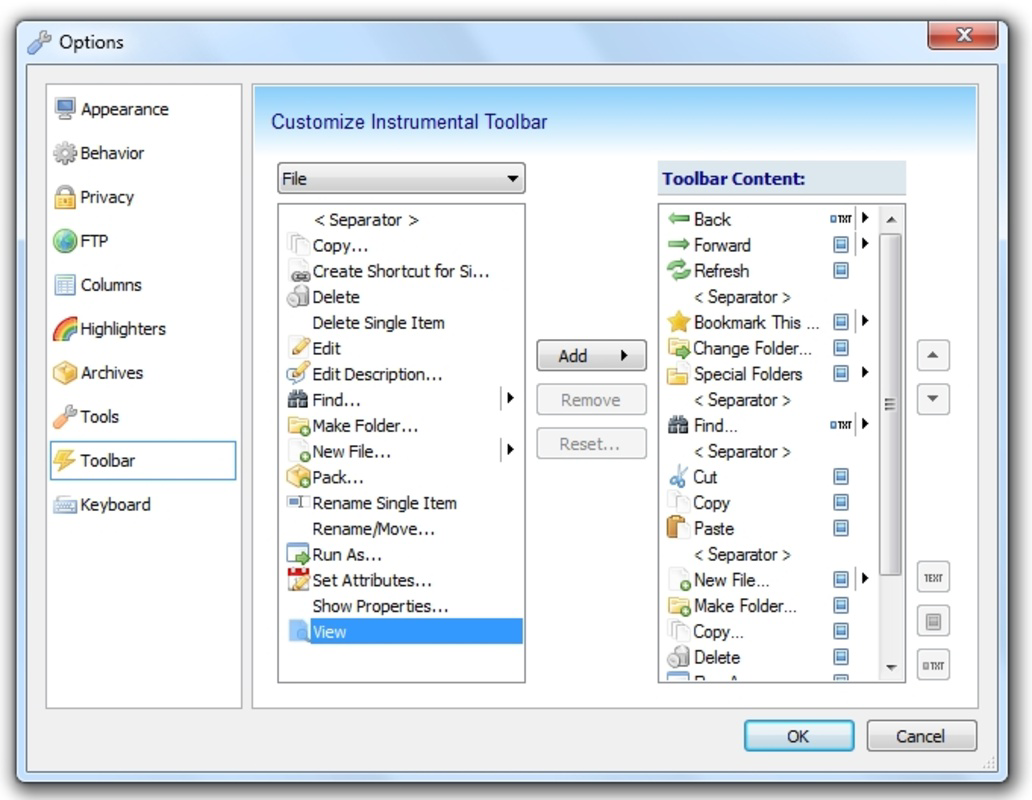Select the Special Folders icon
Image resolution: width=1032 pixels, height=800 pixels.
click(677, 374)
